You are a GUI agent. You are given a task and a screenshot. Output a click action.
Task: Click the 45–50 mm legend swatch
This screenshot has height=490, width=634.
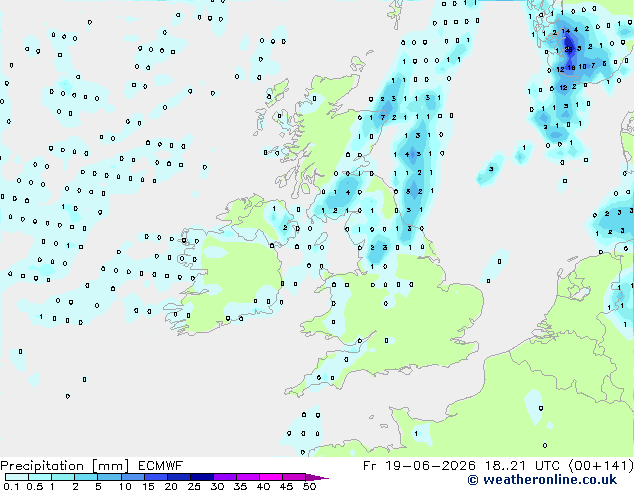(294, 477)
